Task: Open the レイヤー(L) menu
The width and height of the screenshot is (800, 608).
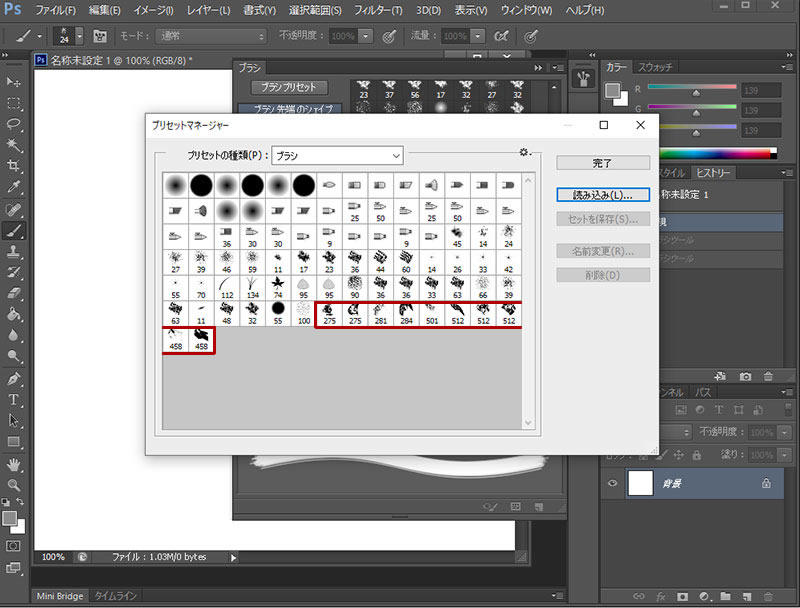Action: click(x=208, y=10)
